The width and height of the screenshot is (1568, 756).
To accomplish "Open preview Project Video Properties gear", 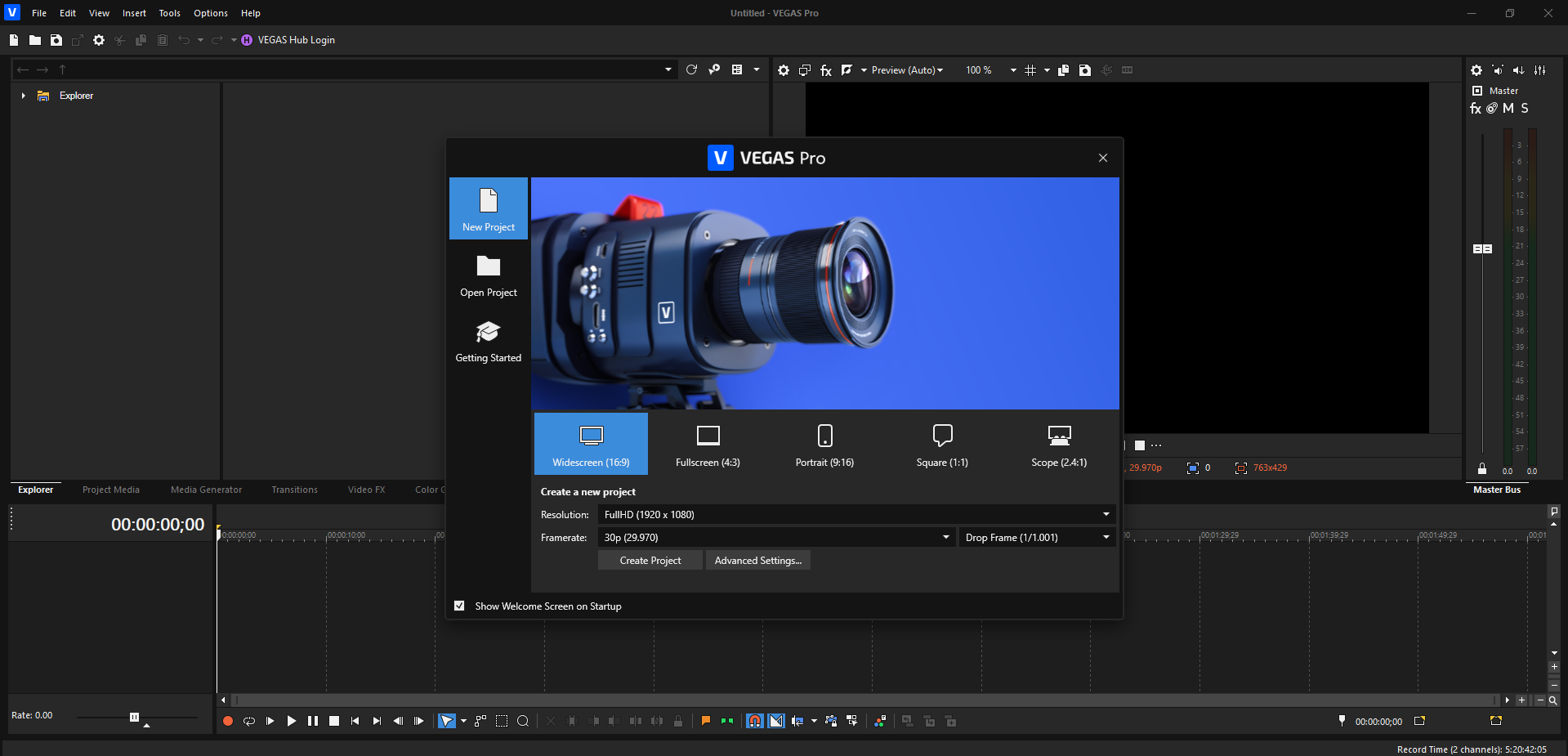I will click(x=784, y=70).
